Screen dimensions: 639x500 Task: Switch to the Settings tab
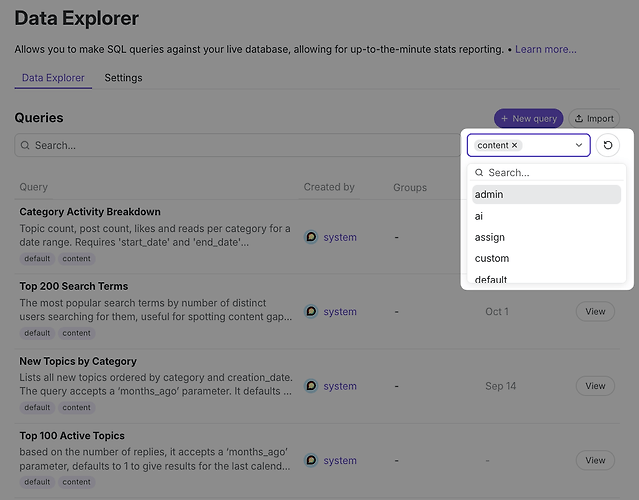point(123,78)
